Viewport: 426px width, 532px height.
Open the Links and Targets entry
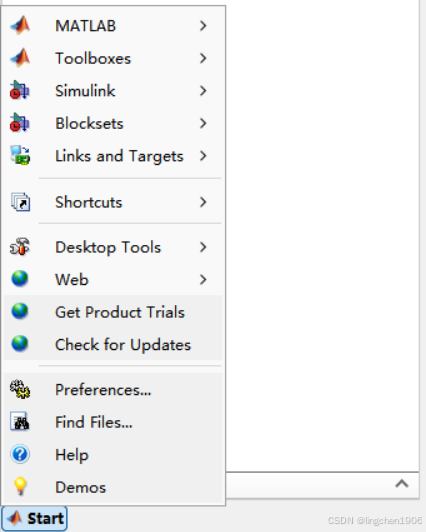click(113, 156)
